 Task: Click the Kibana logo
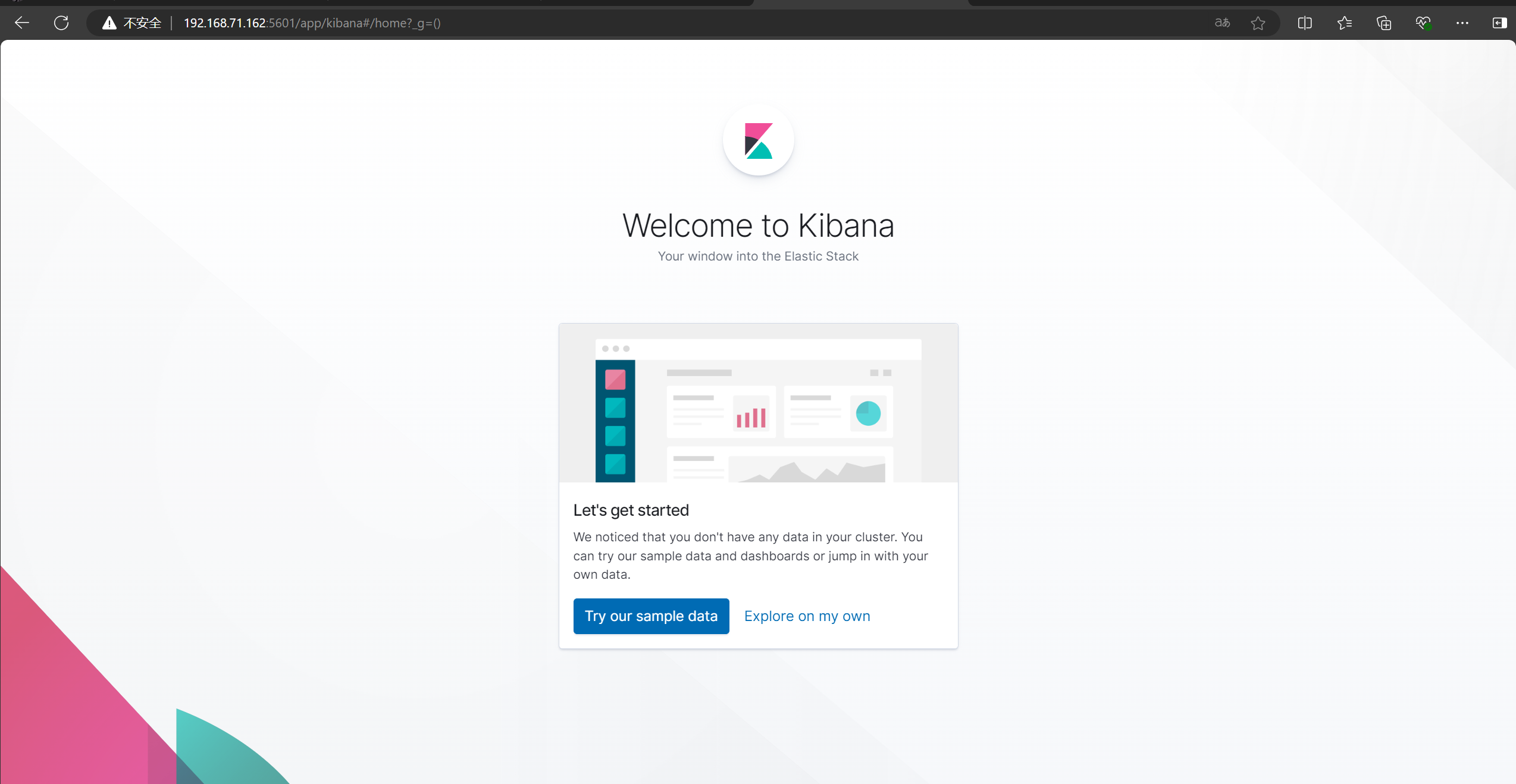tap(759, 141)
